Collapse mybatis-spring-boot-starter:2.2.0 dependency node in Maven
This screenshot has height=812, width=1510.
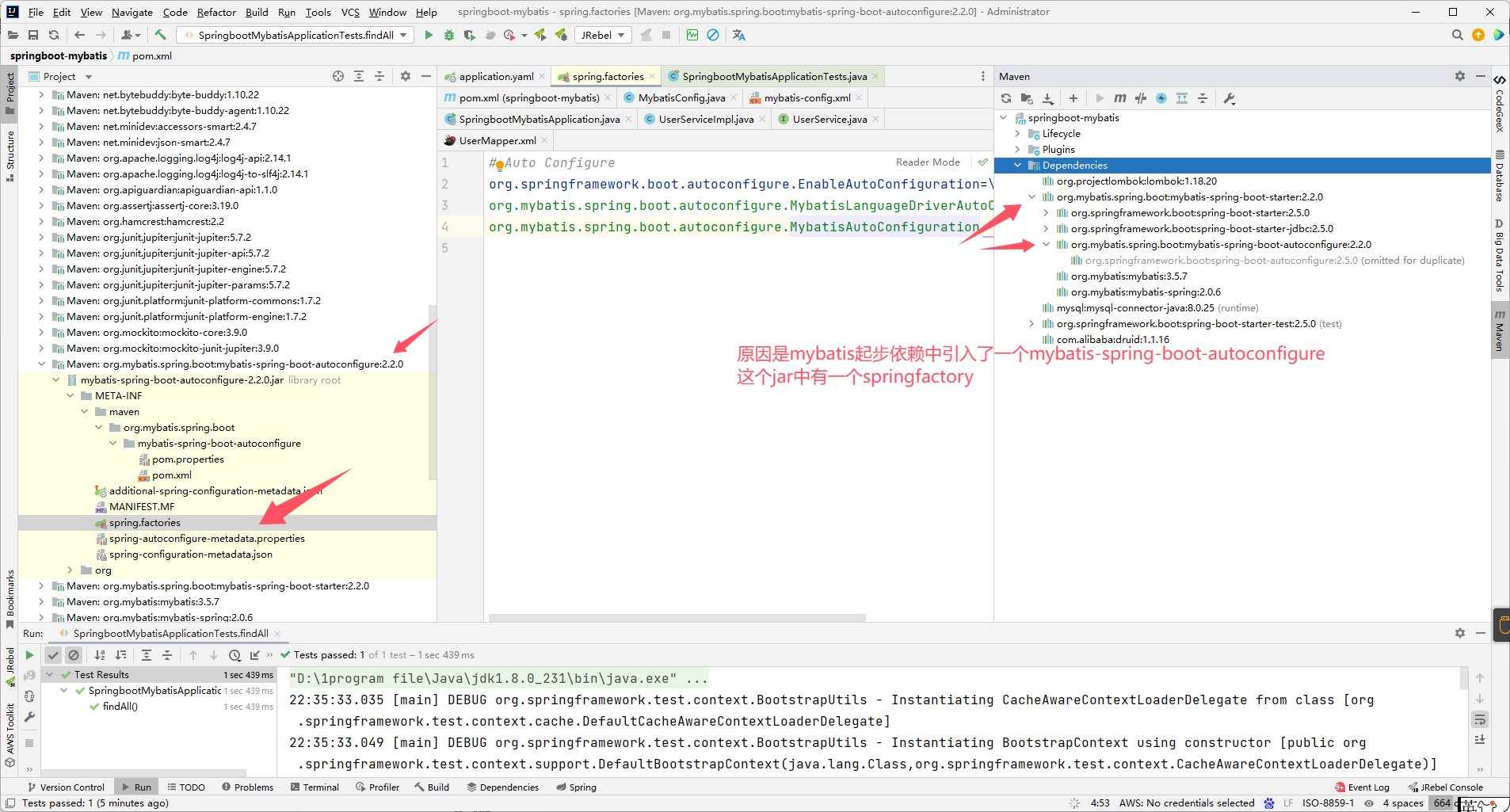pos(1032,197)
